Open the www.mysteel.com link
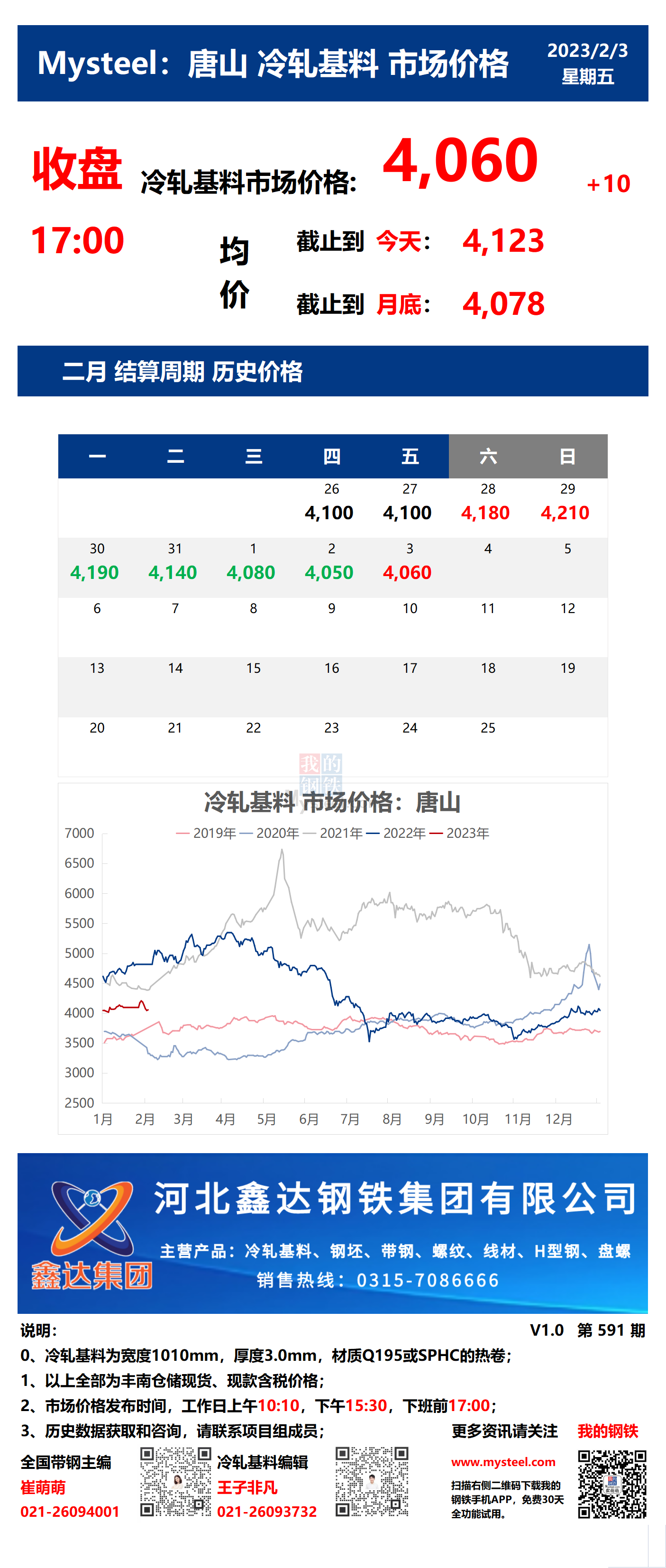Viewport: 666px width, 1568px height. (503, 1462)
